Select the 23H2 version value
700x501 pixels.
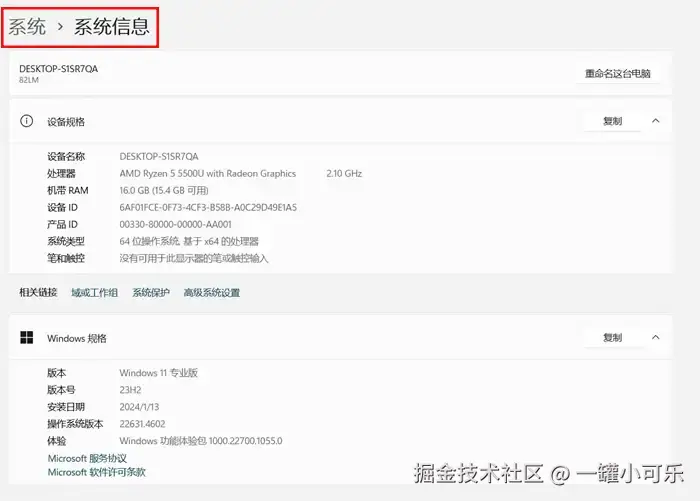click(x=130, y=390)
